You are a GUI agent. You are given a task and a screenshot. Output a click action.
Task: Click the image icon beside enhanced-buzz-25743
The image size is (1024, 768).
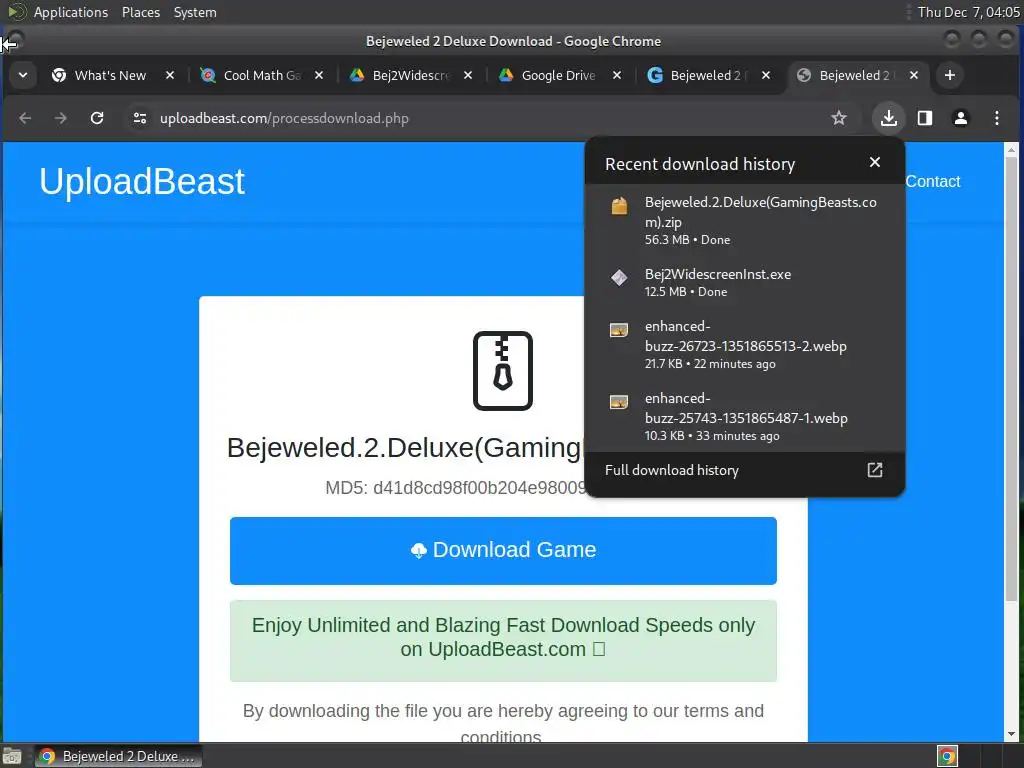tap(619, 402)
